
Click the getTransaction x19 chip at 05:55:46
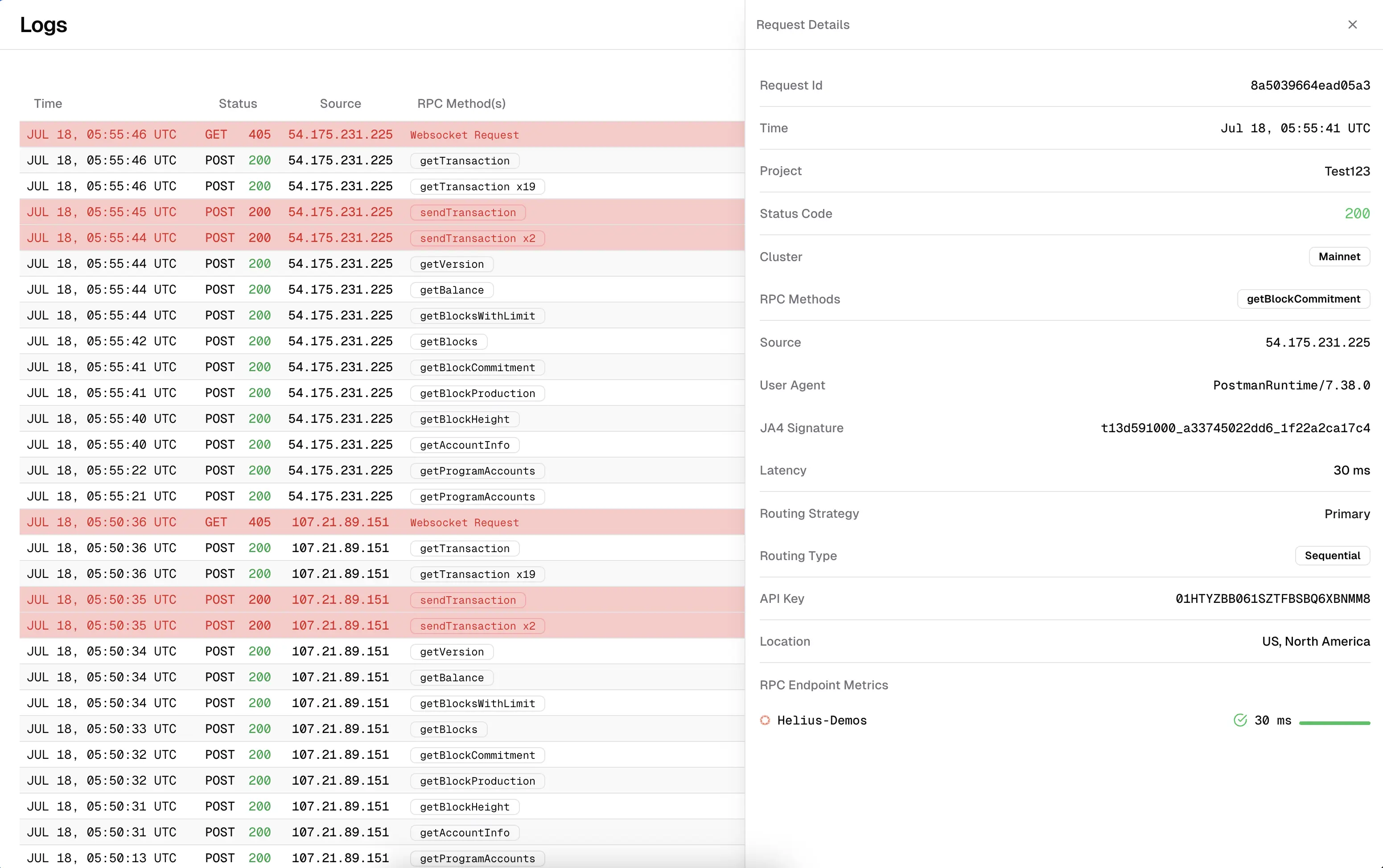(477, 186)
